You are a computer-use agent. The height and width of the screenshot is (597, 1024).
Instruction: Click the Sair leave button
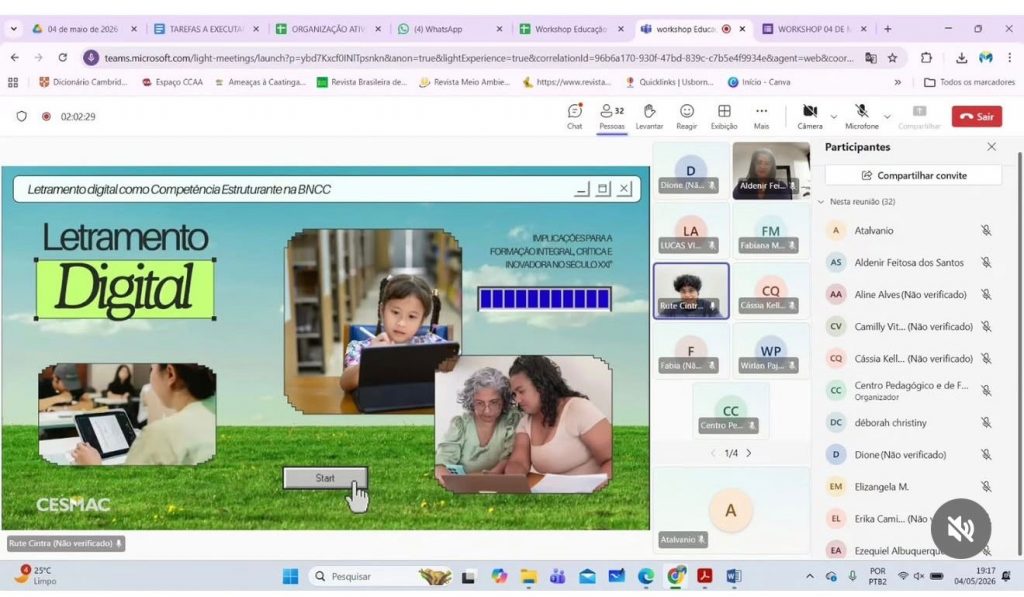click(976, 116)
